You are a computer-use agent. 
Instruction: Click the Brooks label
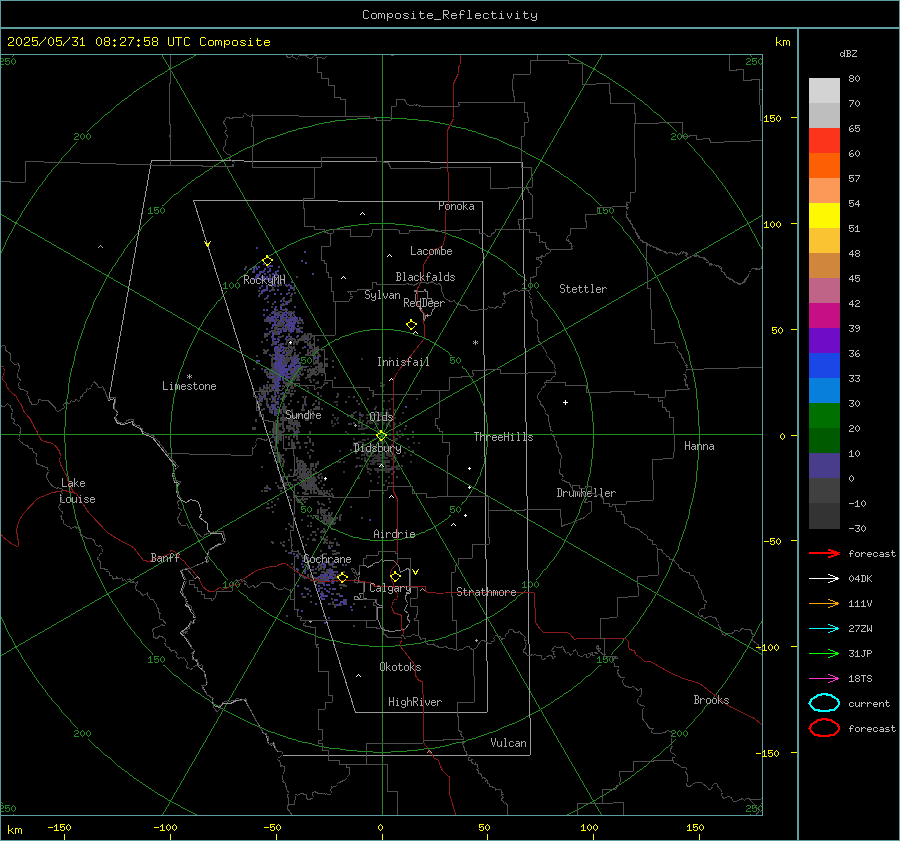pos(711,700)
